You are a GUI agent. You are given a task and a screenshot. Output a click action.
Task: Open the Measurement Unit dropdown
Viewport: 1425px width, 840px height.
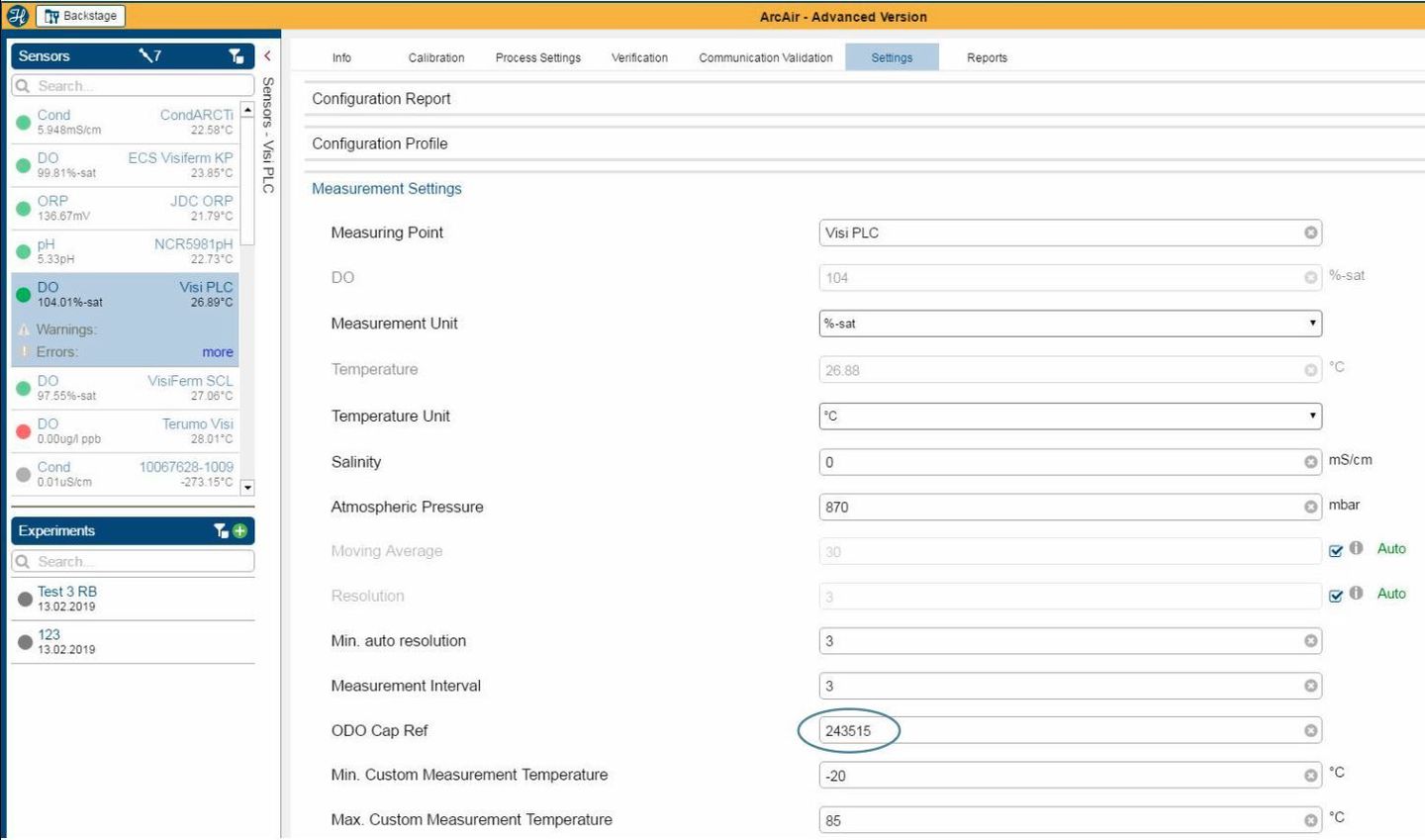(1070, 324)
